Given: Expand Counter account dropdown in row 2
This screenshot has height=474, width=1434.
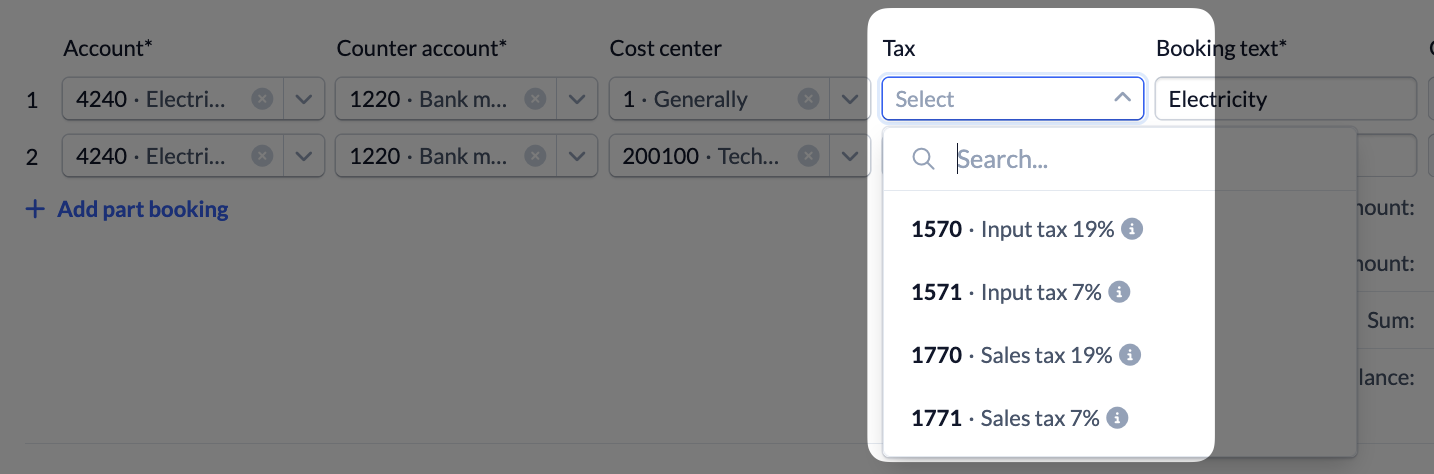Looking at the screenshot, I should [x=578, y=156].
